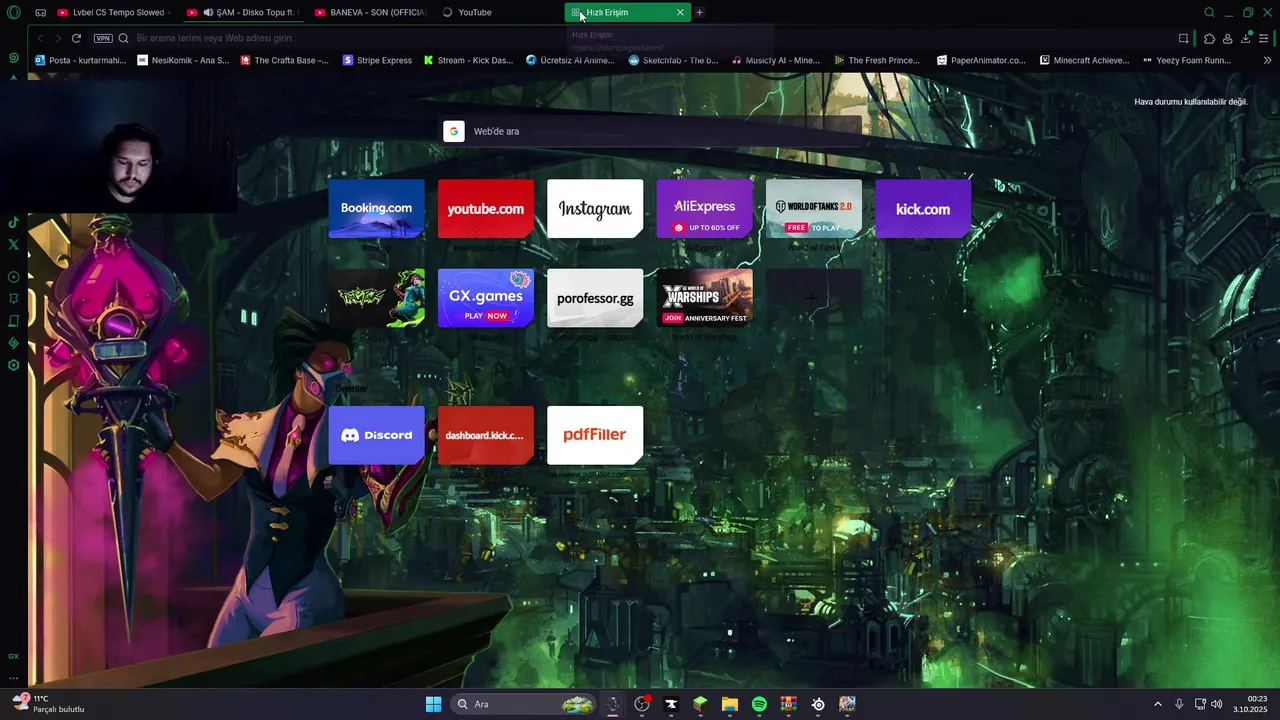Toggle the VPN badge in address bar

[x=103, y=38]
